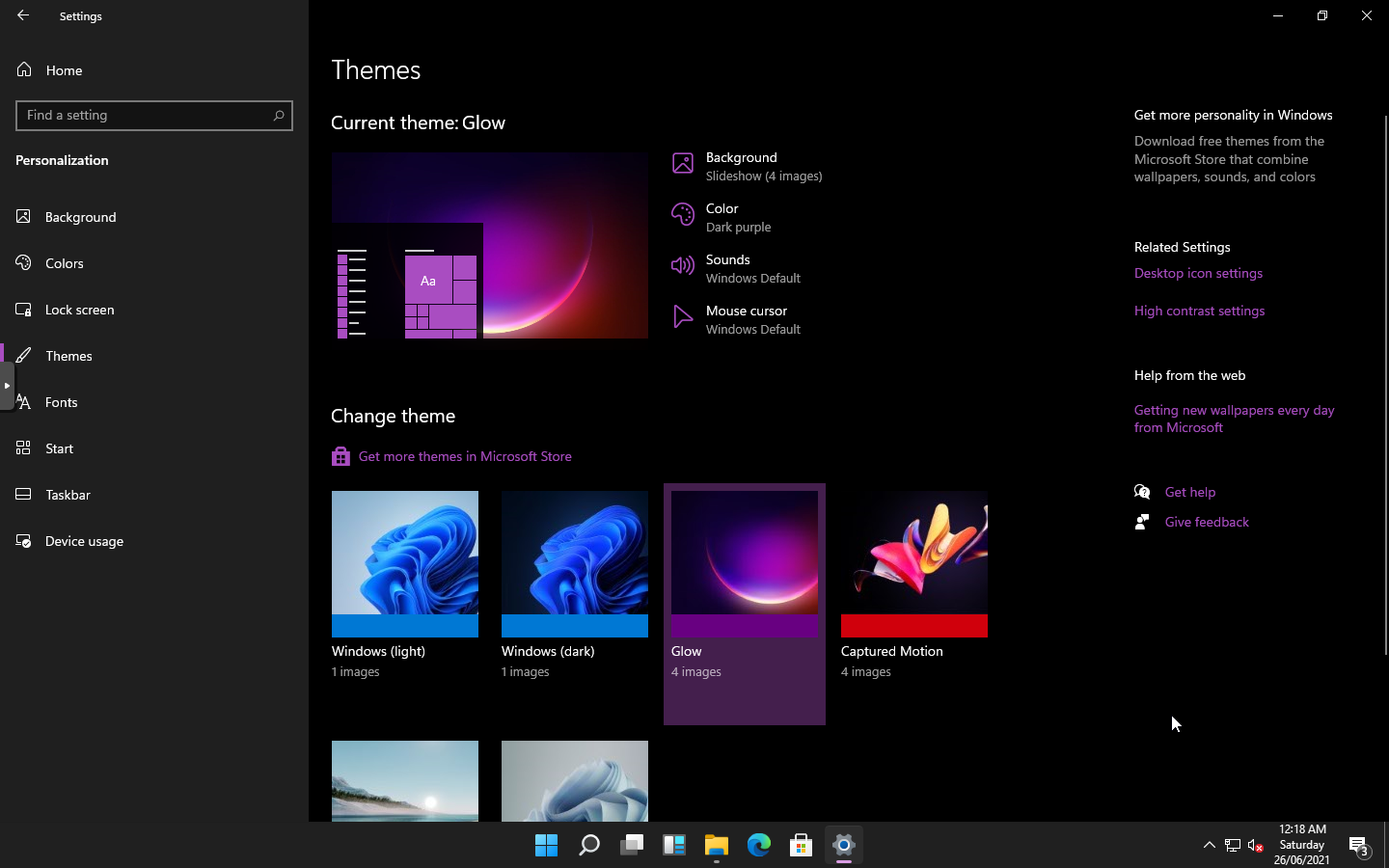Click the network icon in system tray
This screenshot has width=1389, height=868.
pos(1233,845)
